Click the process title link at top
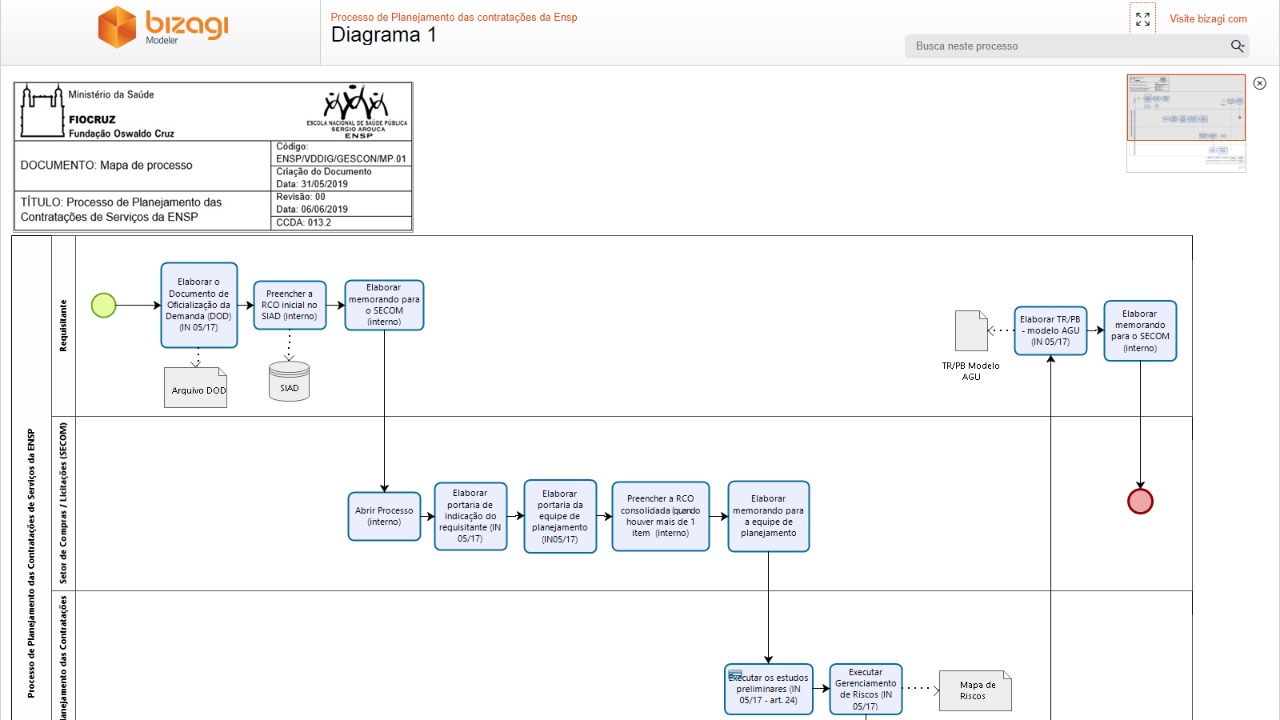This screenshot has height=720, width=1280. point(453,17)
